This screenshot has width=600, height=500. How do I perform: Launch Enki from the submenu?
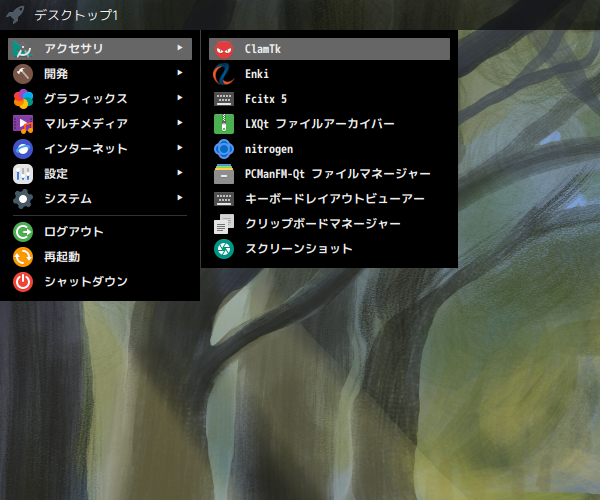click(x=329, y=74)
